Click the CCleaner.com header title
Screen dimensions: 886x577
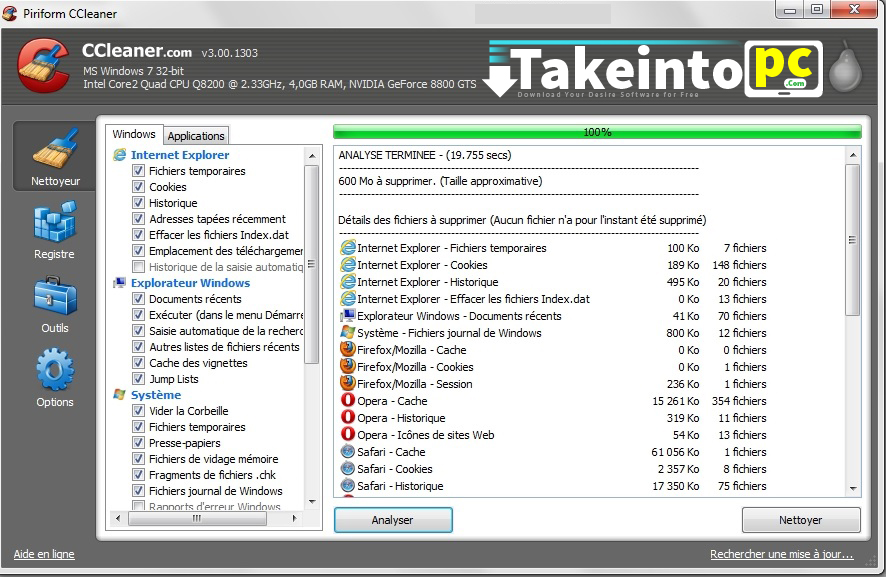pos(137,51)
